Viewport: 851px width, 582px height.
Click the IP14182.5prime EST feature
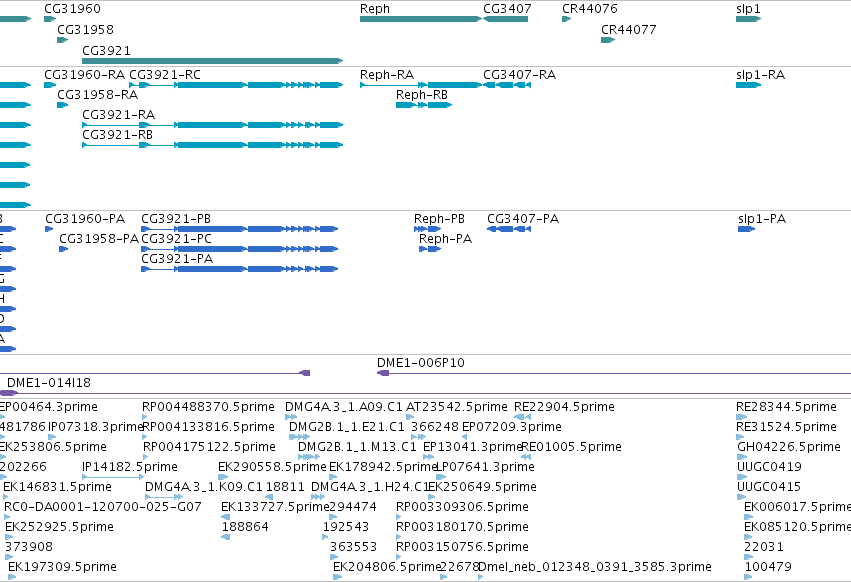[x=113, y=477]
